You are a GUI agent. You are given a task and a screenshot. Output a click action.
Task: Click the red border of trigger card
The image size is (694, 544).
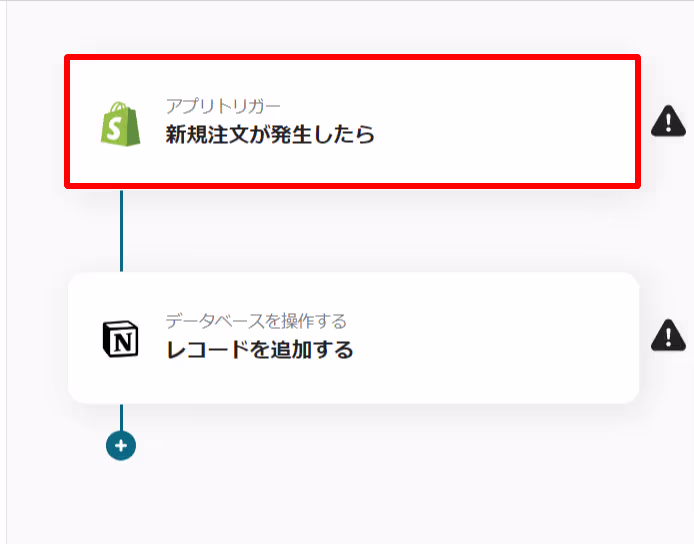352,57
